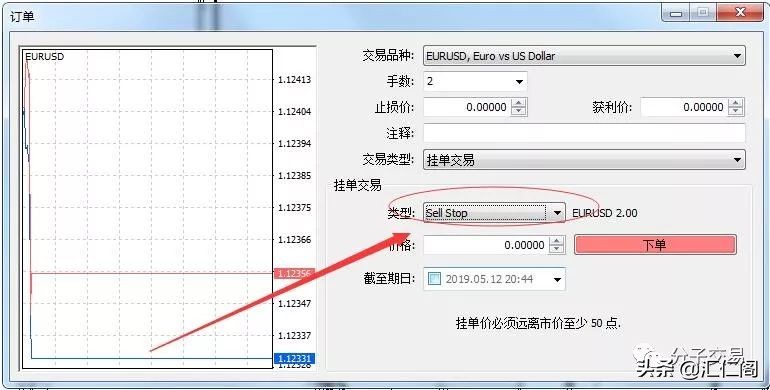Click the EURUSD 2.00 text label
The width and height of the screenshot is (770, 390).
(x=605, y=213)
